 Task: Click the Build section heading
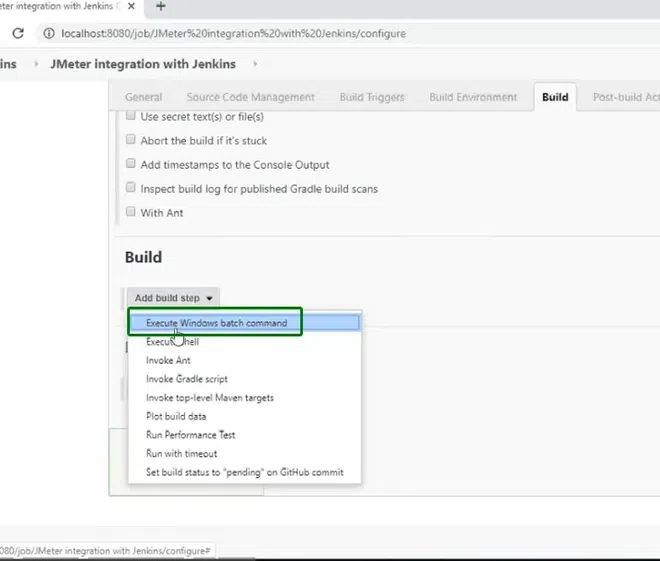coord(144,257)
